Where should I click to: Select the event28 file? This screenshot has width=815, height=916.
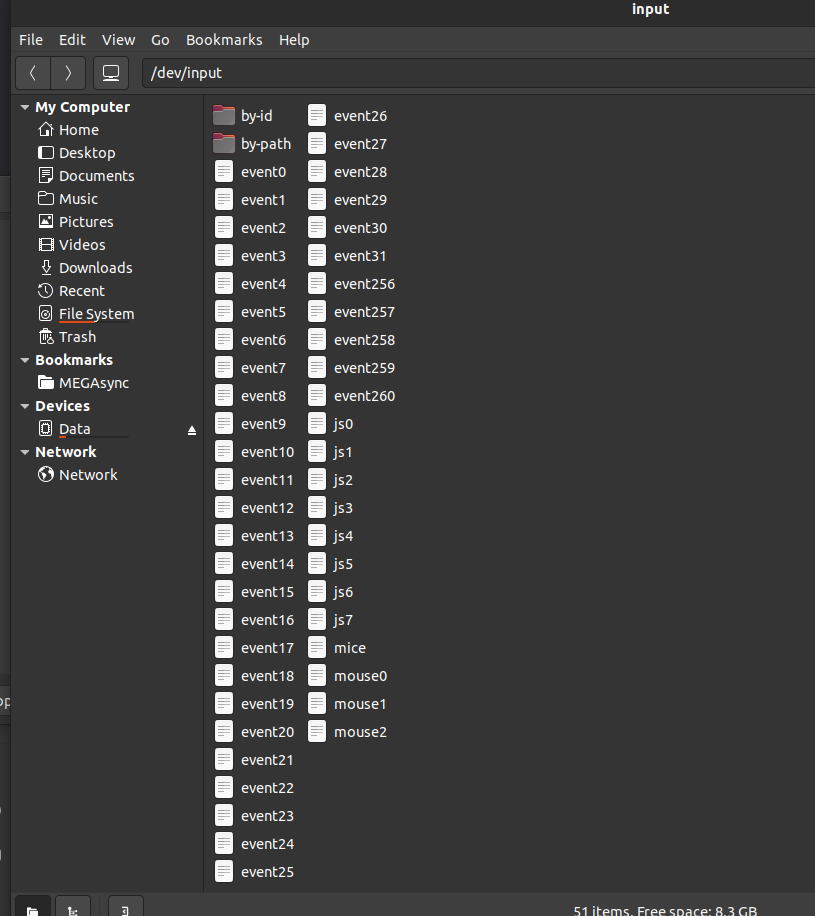[348, 172]
